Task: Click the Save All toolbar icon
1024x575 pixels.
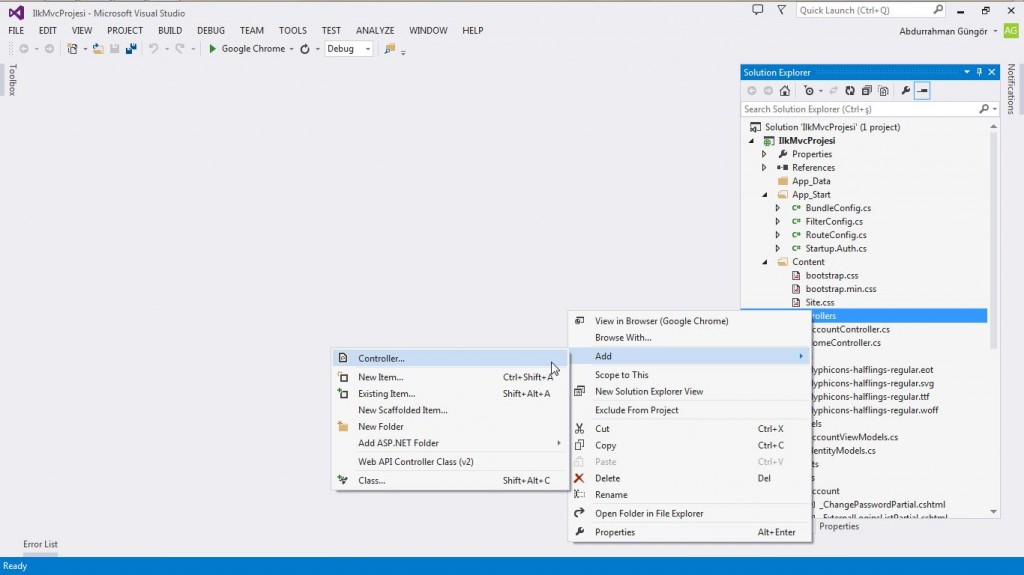Action: click(x=130, y=49)
